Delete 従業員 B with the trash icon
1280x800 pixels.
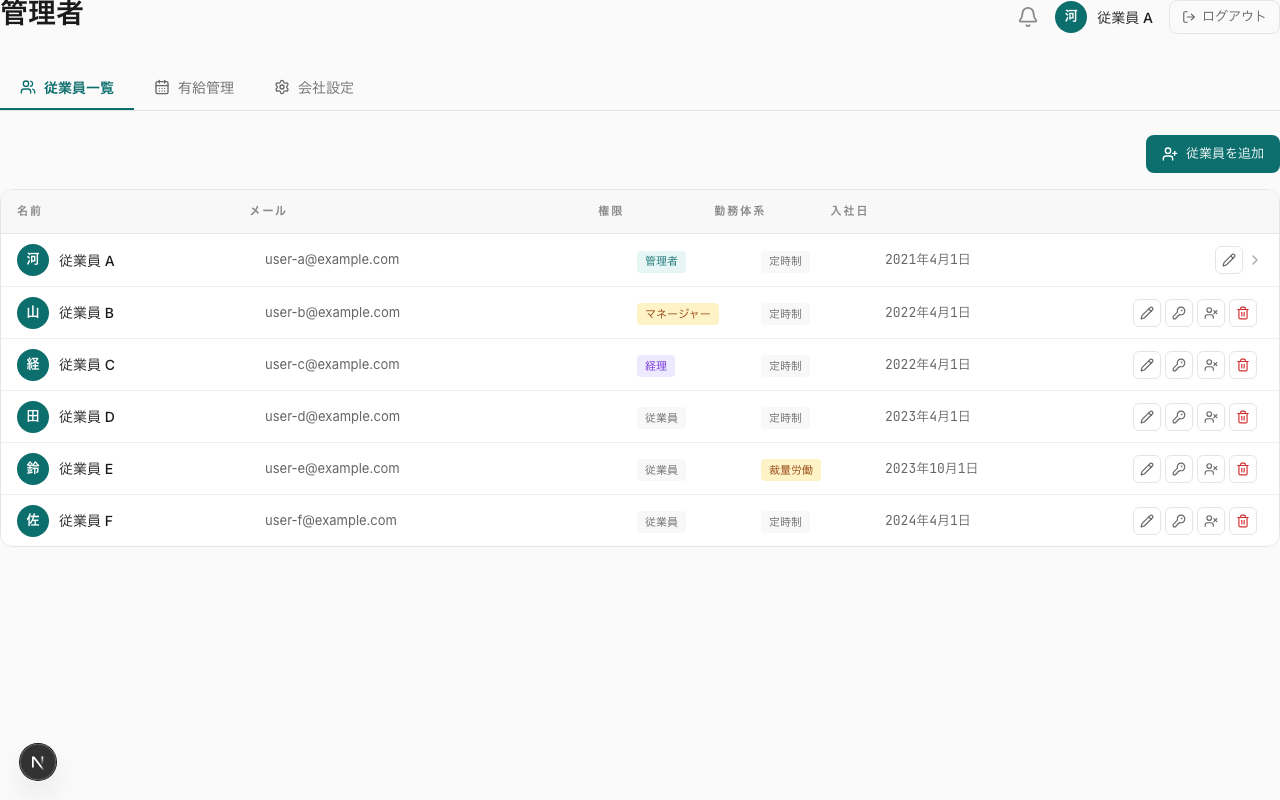pos(1243,313)
